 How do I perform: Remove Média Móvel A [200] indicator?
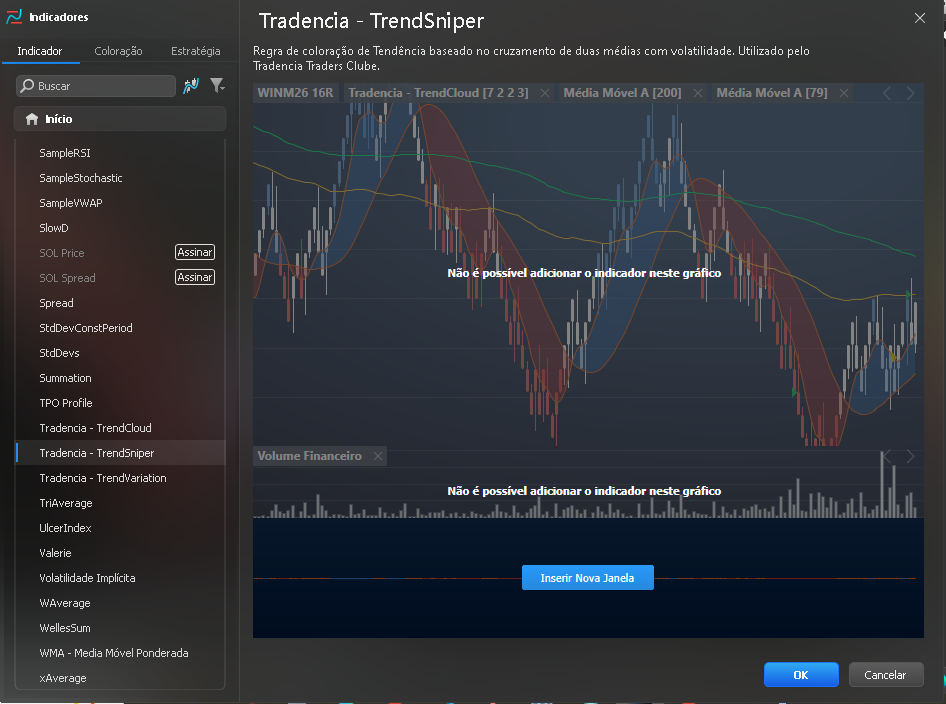click(x=698, y=93)
